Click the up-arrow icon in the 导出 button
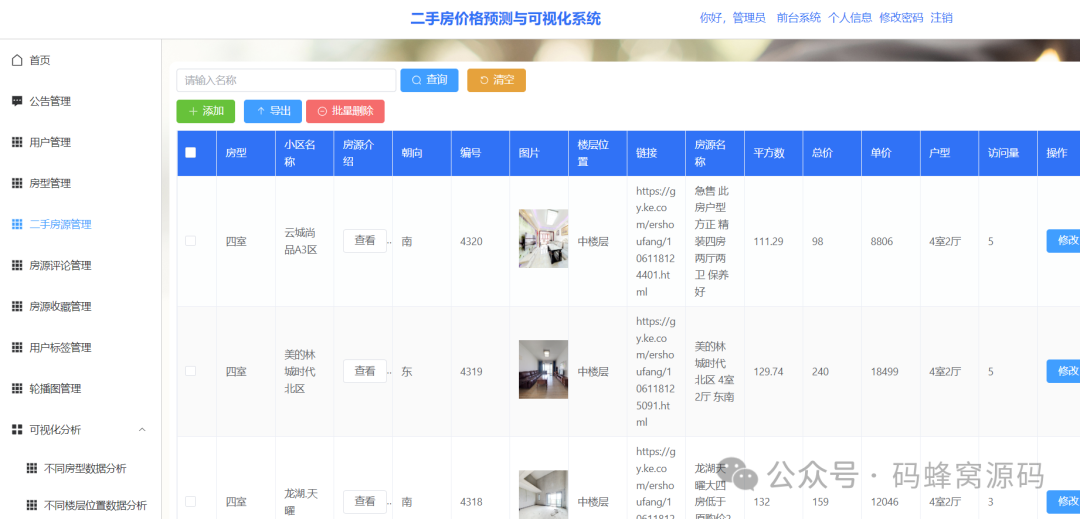The height and width of the screenshot is (519, 1080). (260, 112)
